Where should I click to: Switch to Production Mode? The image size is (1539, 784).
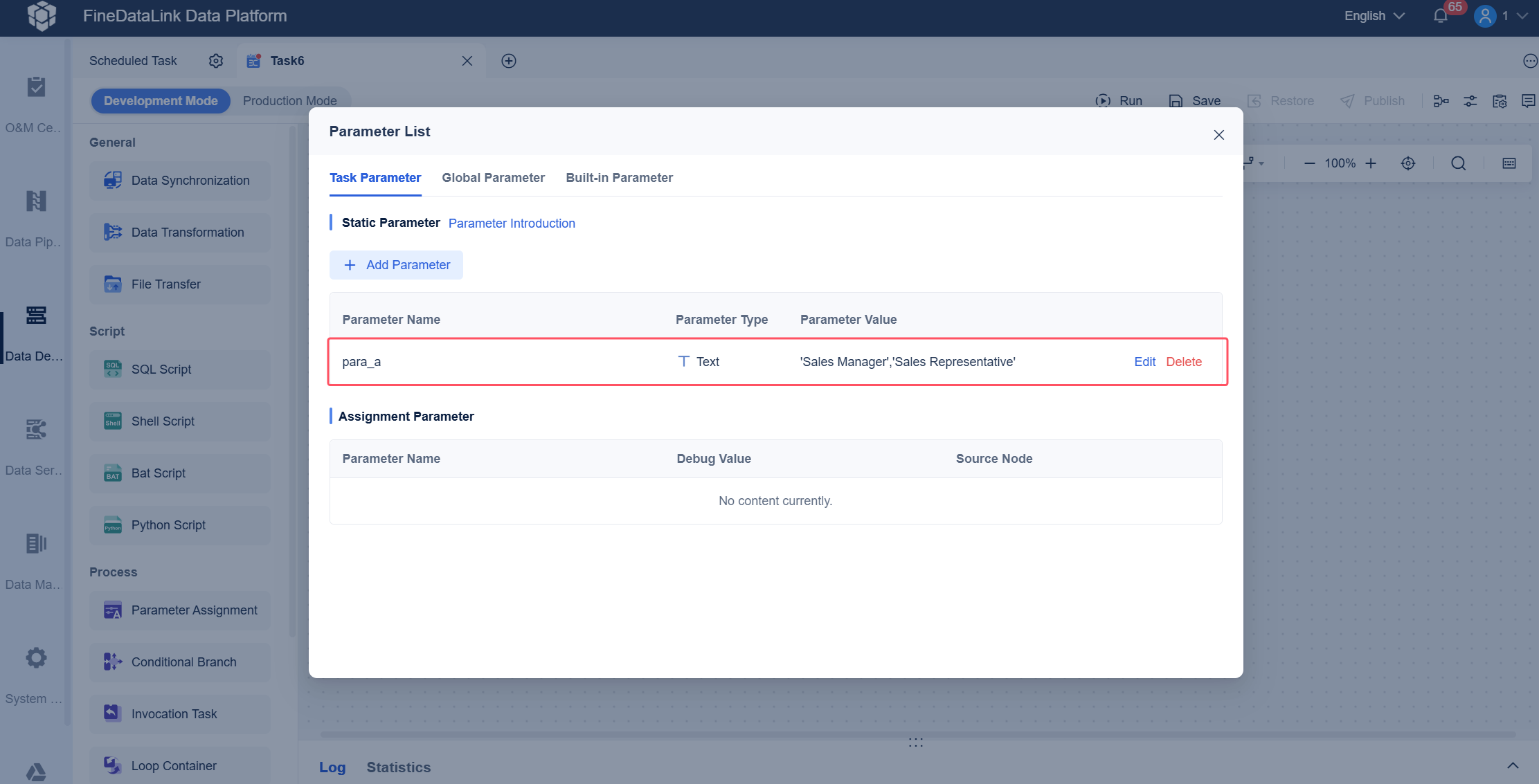click(289, 101)
